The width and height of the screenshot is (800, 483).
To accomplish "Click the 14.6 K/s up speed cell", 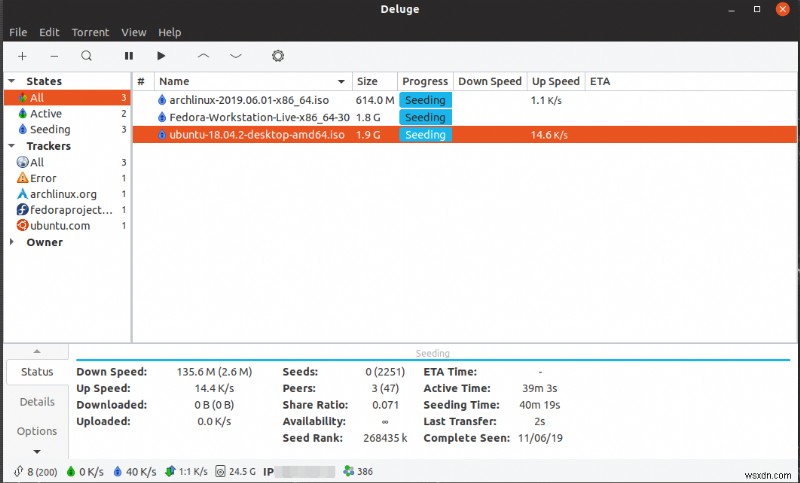I will pos(549,135).
